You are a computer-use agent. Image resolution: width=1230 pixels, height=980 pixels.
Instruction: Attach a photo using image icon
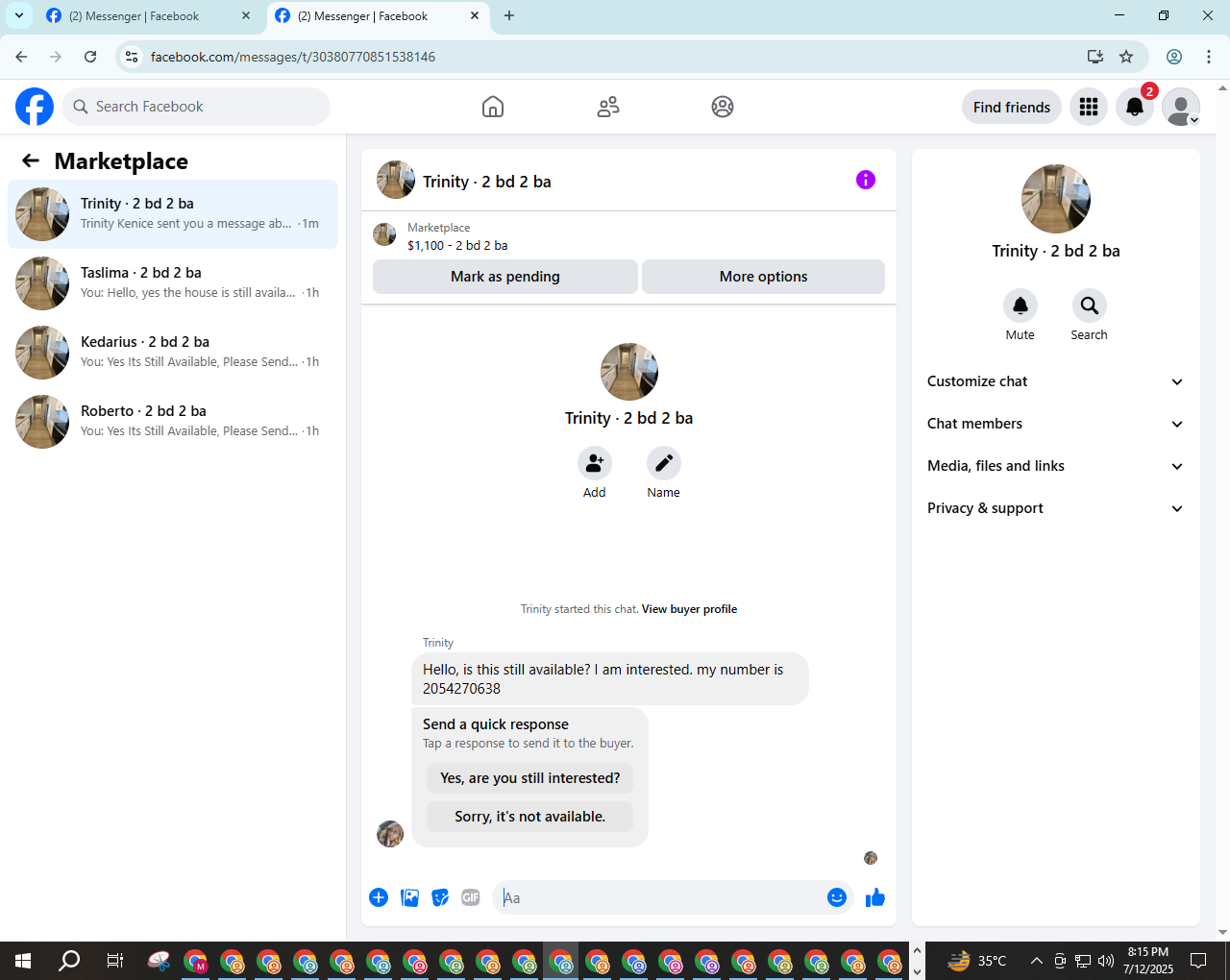tap(409, 897)
